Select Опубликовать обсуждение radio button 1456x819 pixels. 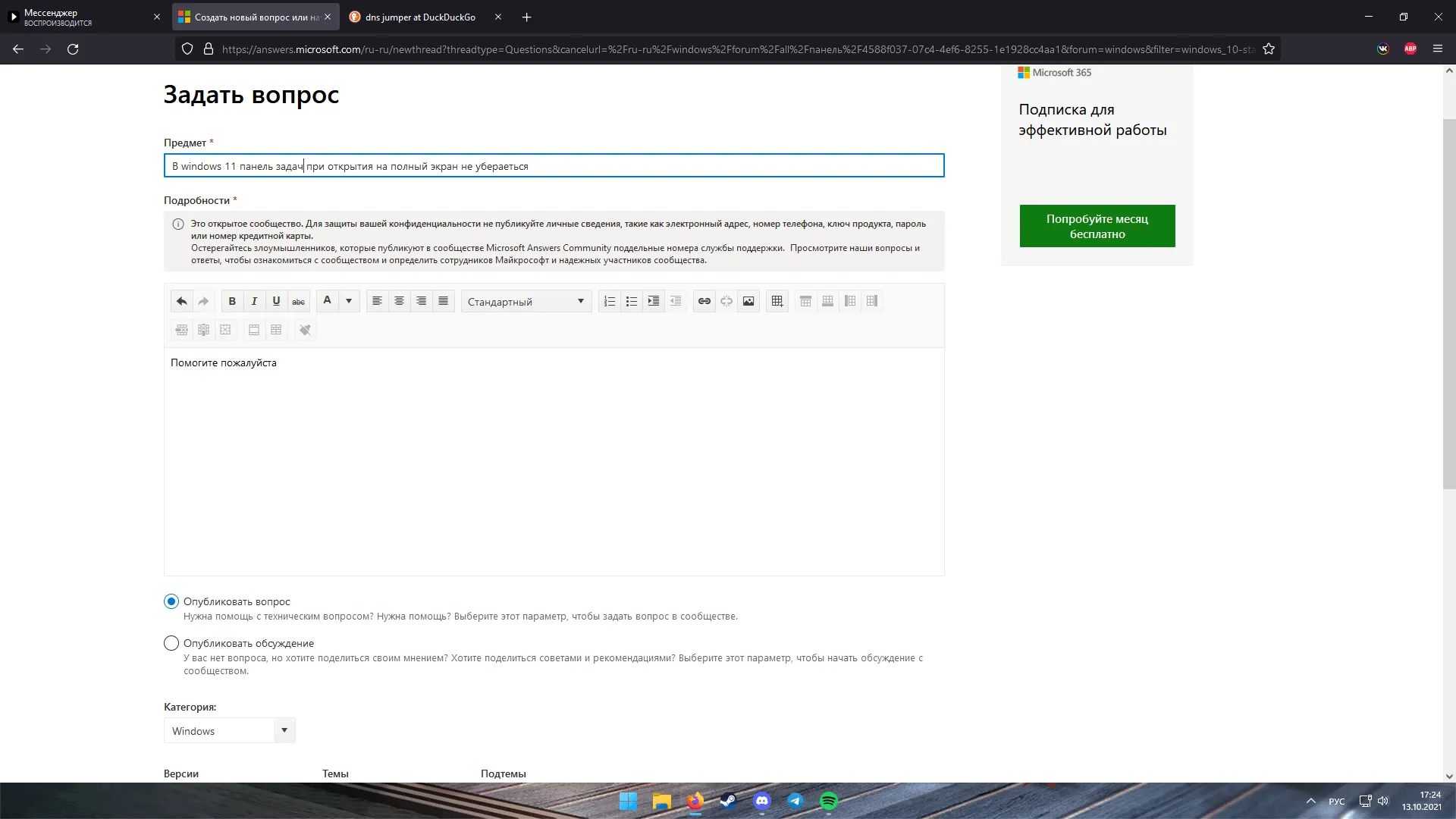coord(171,643)
